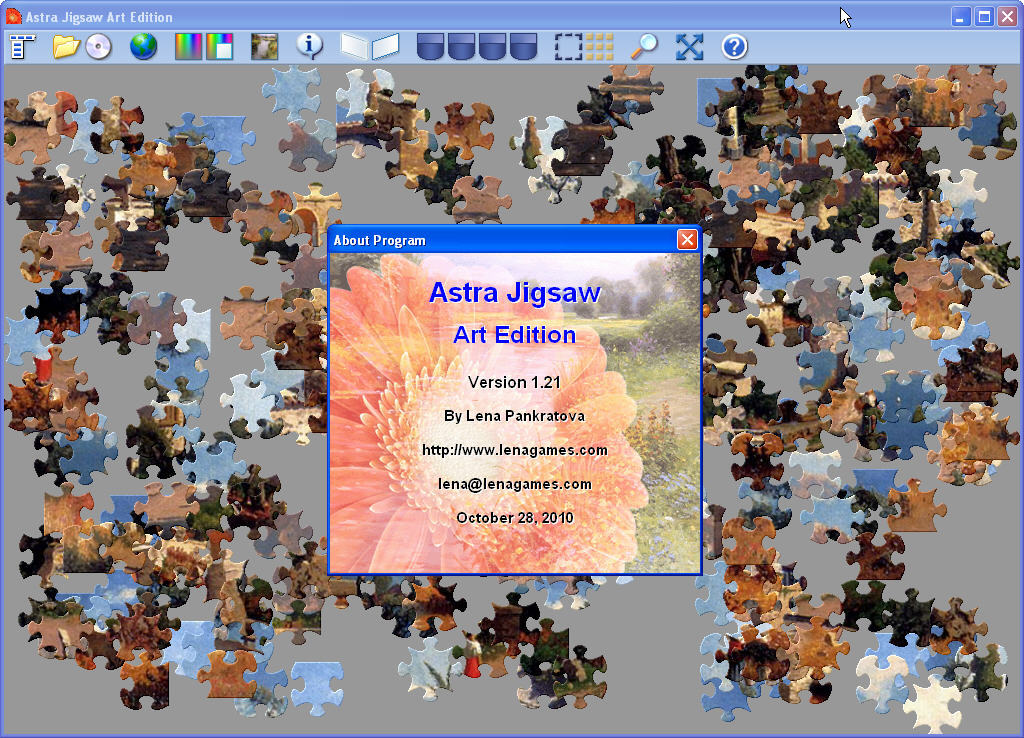This screenshot has width=1024, height=738.
Task: Toggle full screen with crossed arrows icon
Action: click(690, 47)
